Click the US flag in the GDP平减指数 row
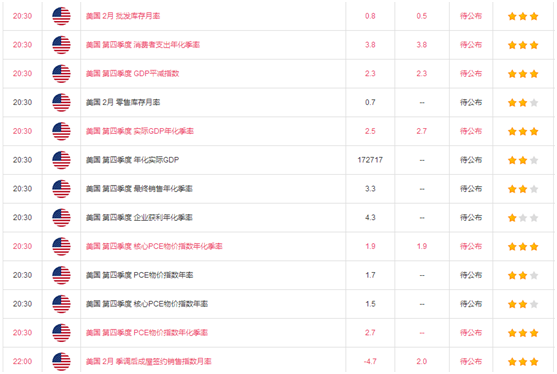 (x=61, y=74)
